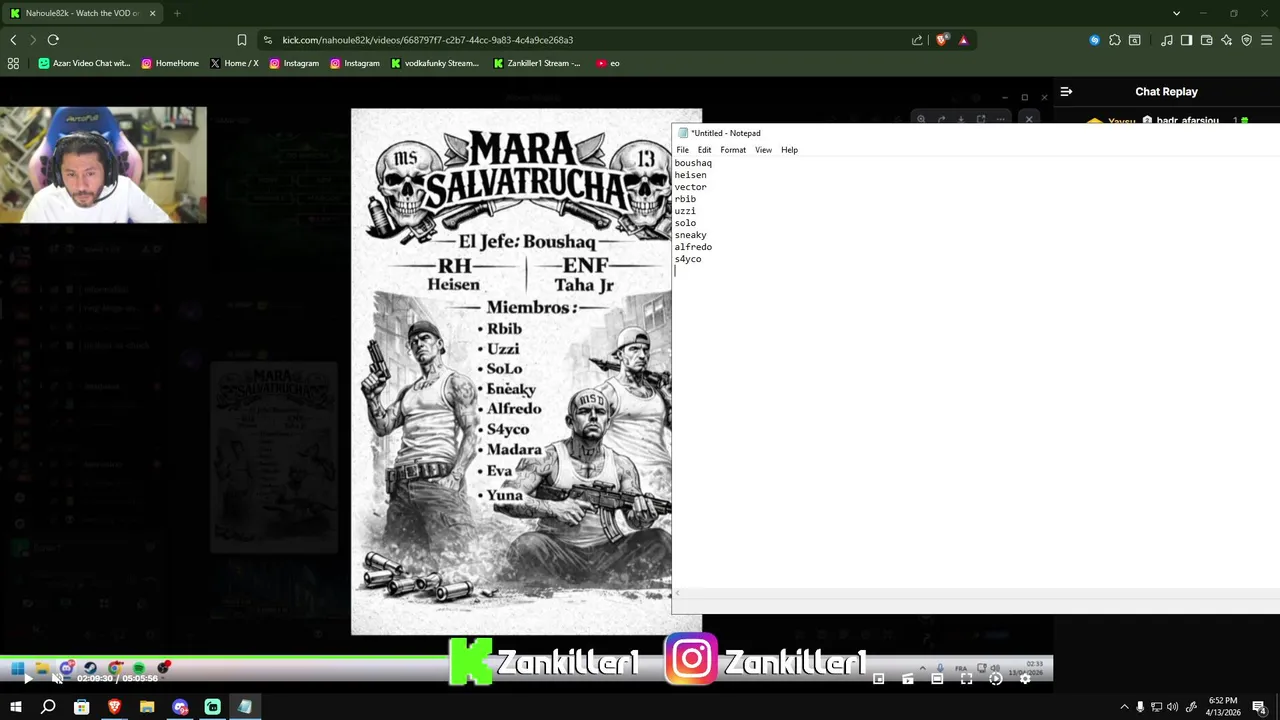Close the Nahoule82k VOD tab

(153, 13)
